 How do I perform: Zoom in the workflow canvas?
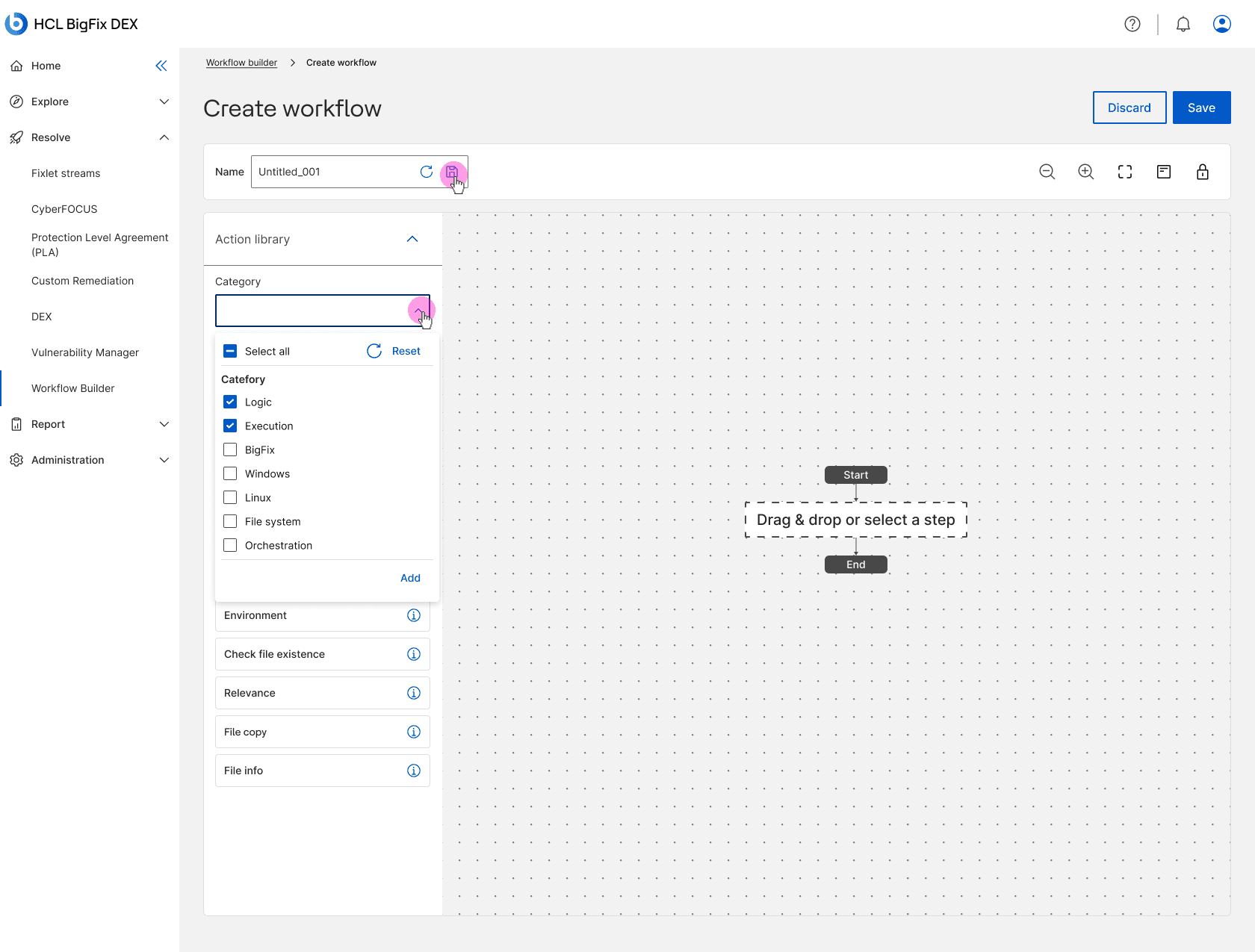pos(1086,172)
